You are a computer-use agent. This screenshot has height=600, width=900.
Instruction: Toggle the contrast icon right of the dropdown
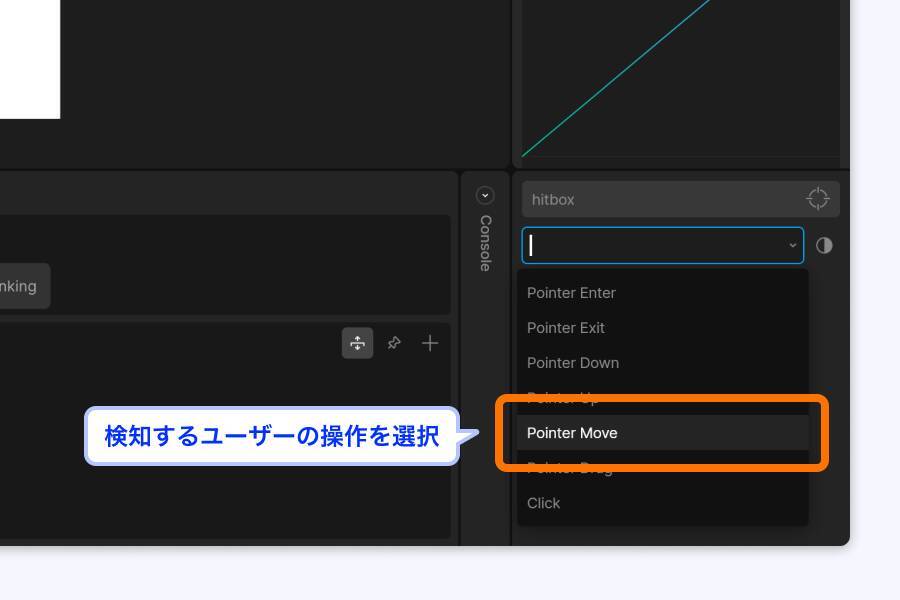pos(824,245)
